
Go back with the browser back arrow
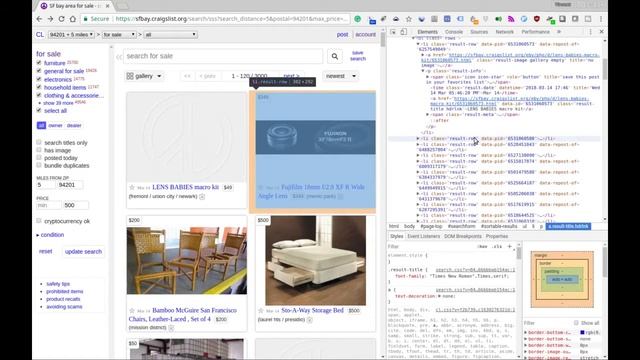[39, 19]
